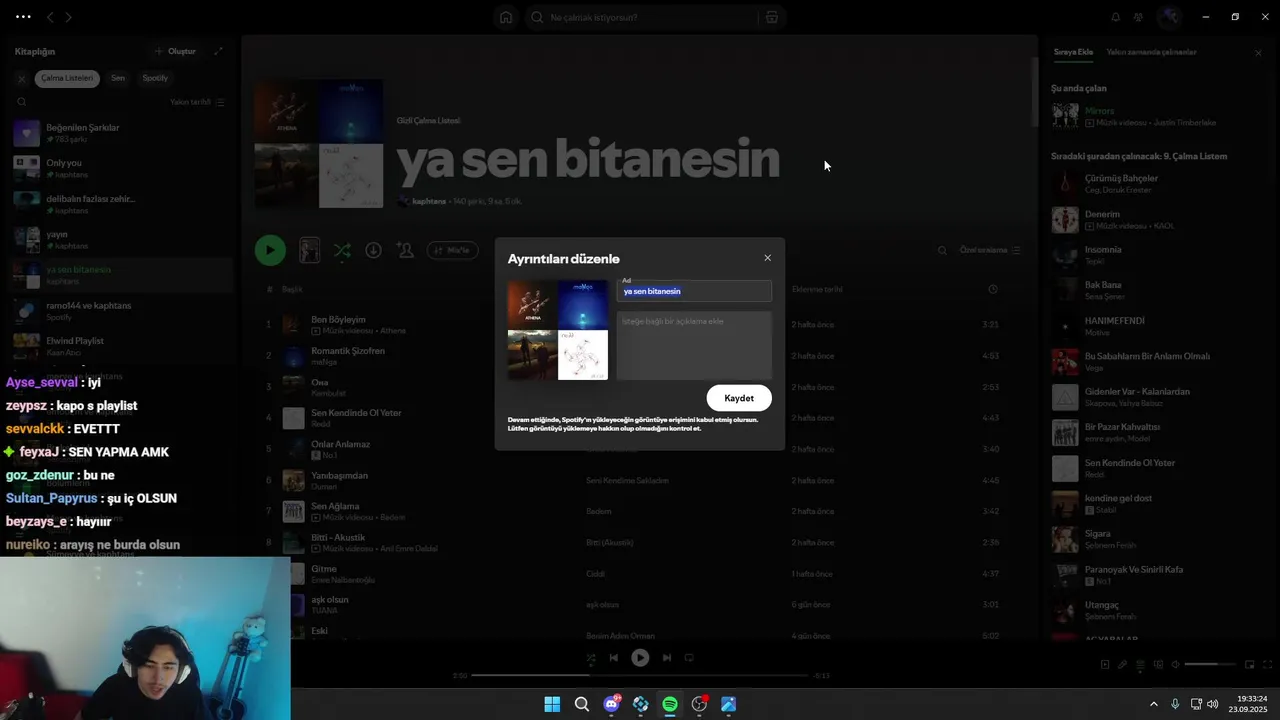Toggle playlist shuffle next to play button
This screenshot has width=1280, height=720.
(342, 250)
